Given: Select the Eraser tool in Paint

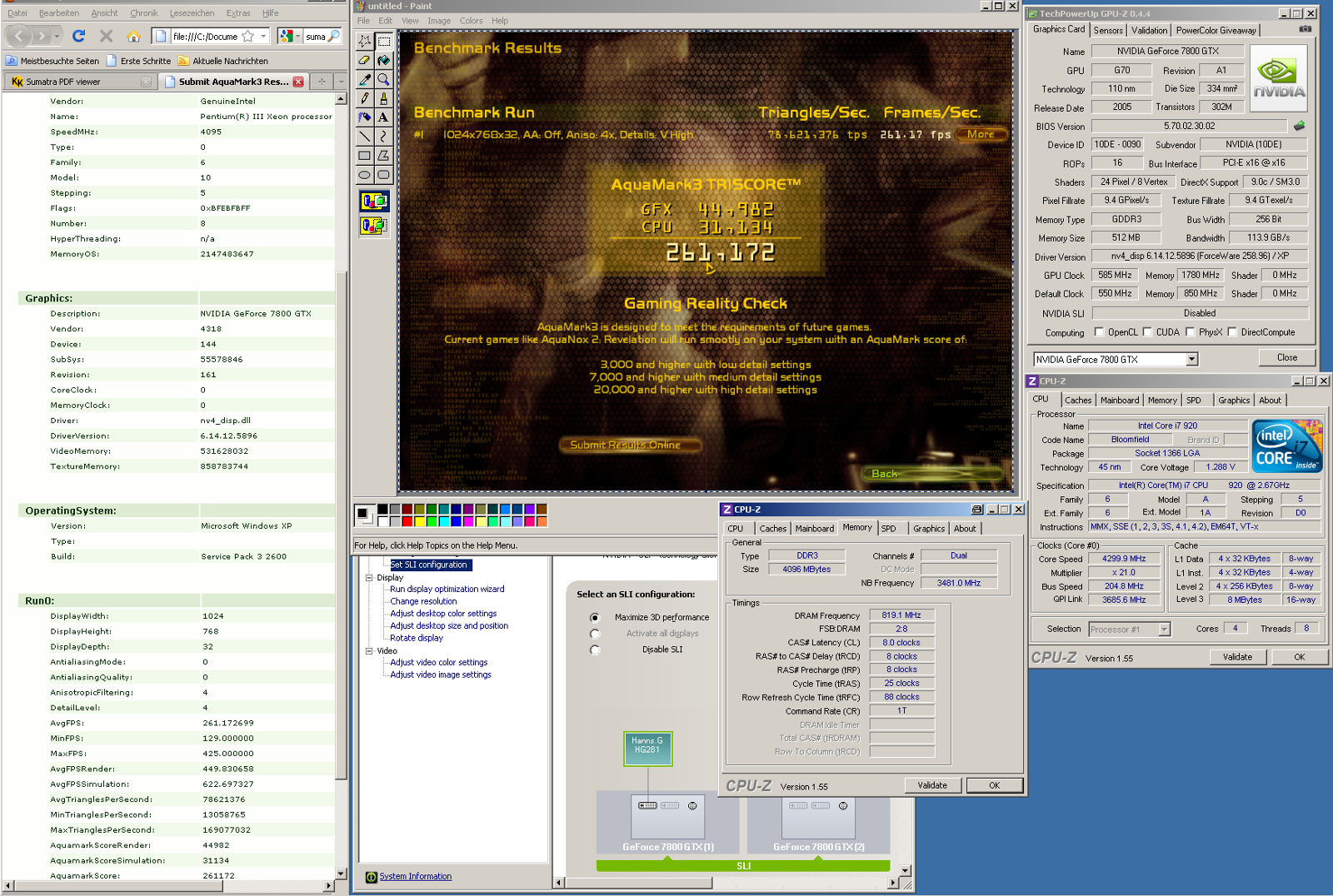Looking at the screenshot, I should click(x=365, y=60).
